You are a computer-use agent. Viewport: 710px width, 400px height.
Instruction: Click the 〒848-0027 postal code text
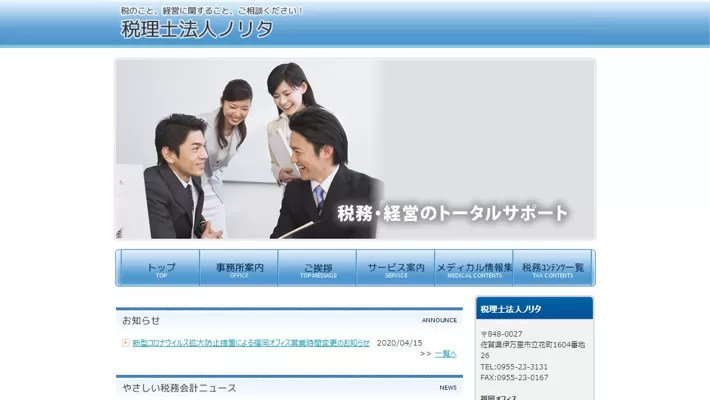(501, 334)
